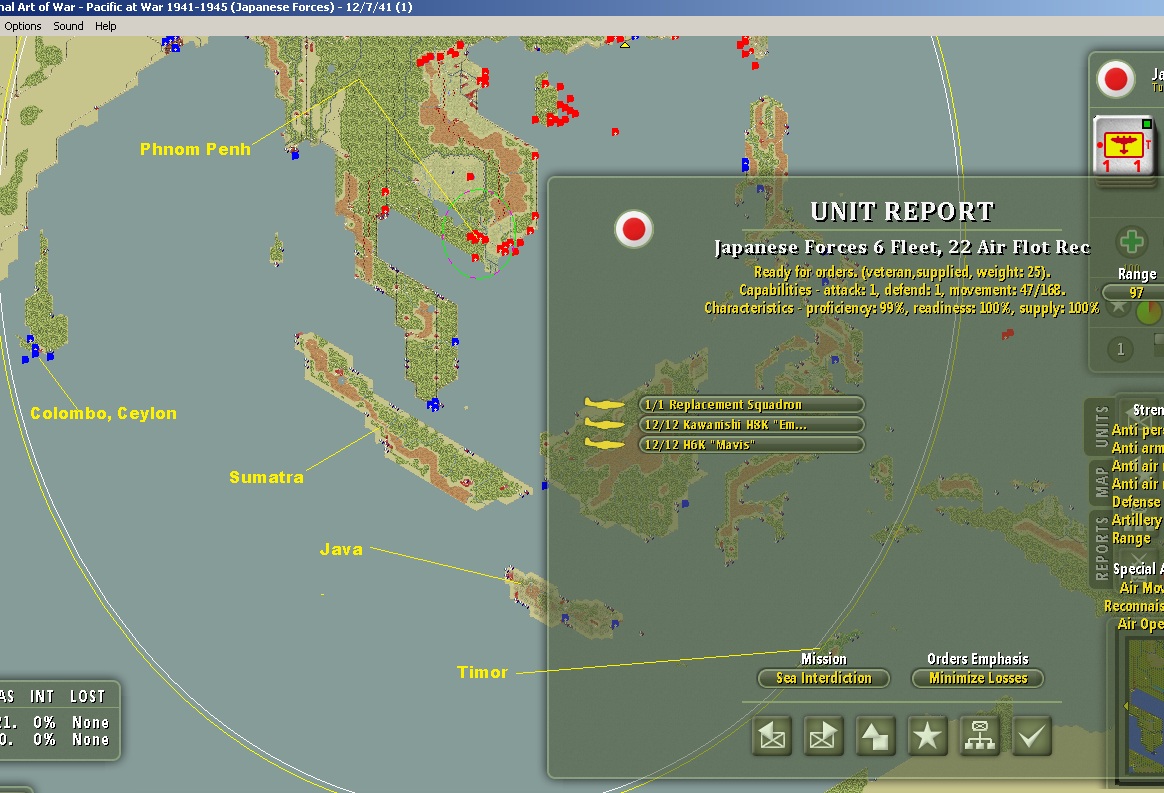Switch to the MAP side tab
This screenshot has width=1164, height=793.
(x=1101, y=482)
